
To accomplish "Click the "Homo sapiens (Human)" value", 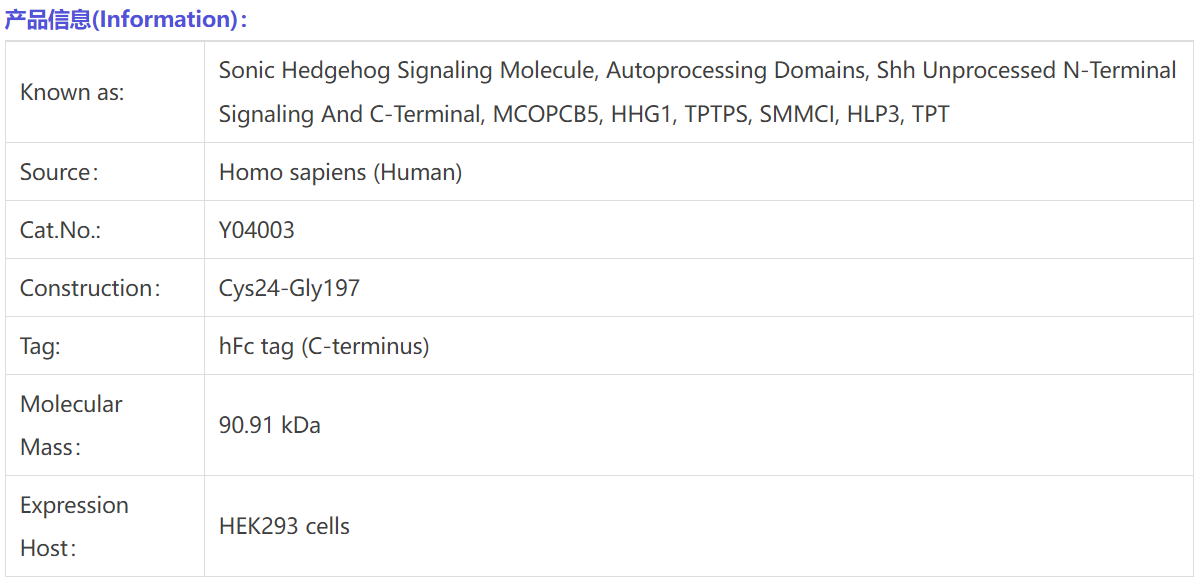I will 340,172.
